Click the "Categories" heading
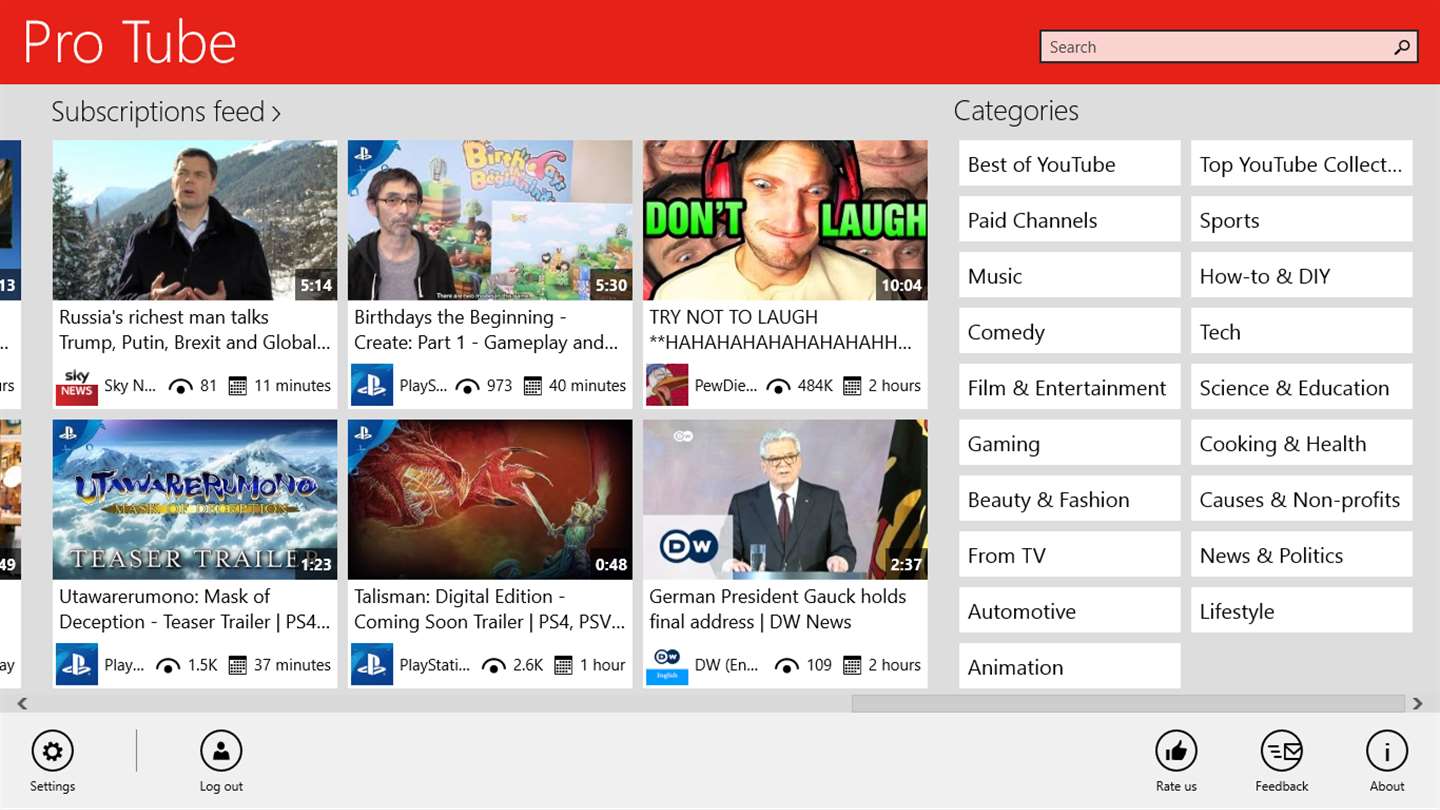The image size is (1440, 810). (1016, 111)
